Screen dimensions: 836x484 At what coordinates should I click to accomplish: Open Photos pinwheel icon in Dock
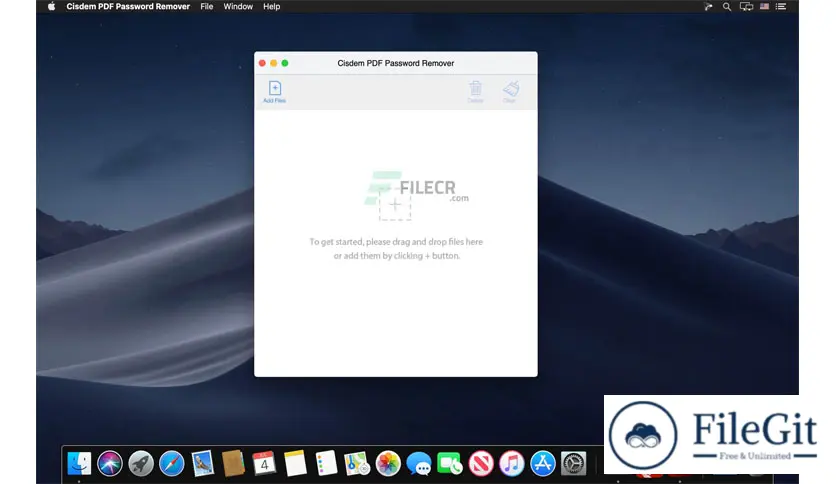[388, 463]
